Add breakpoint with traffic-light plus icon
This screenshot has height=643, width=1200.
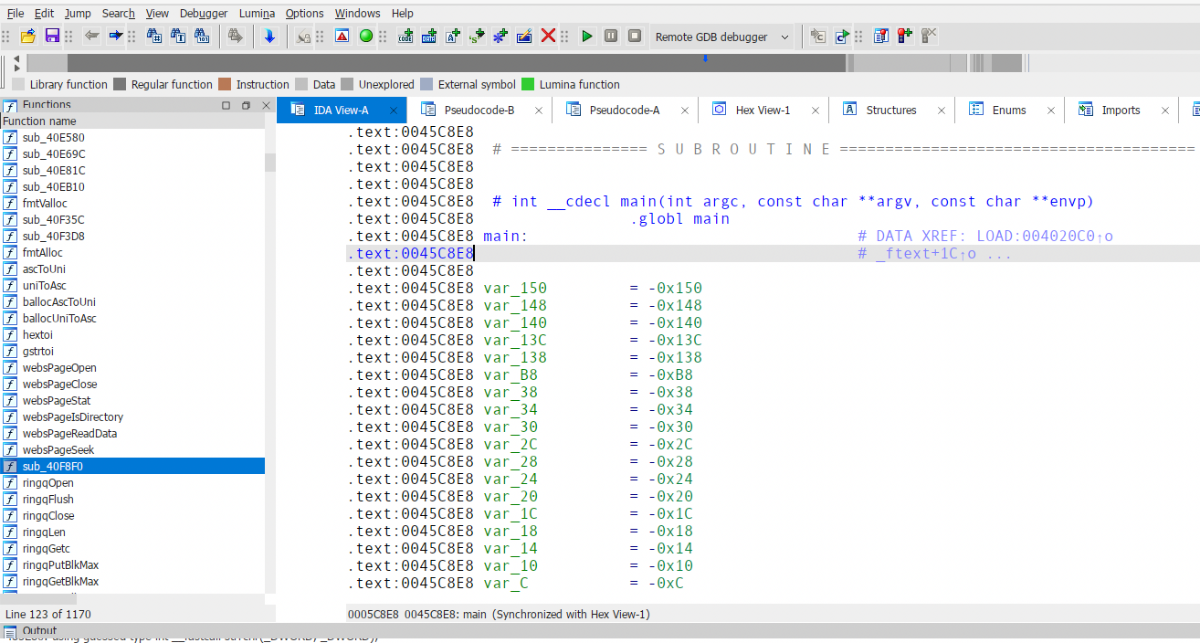pyautogui.click(x=905, y=36)
